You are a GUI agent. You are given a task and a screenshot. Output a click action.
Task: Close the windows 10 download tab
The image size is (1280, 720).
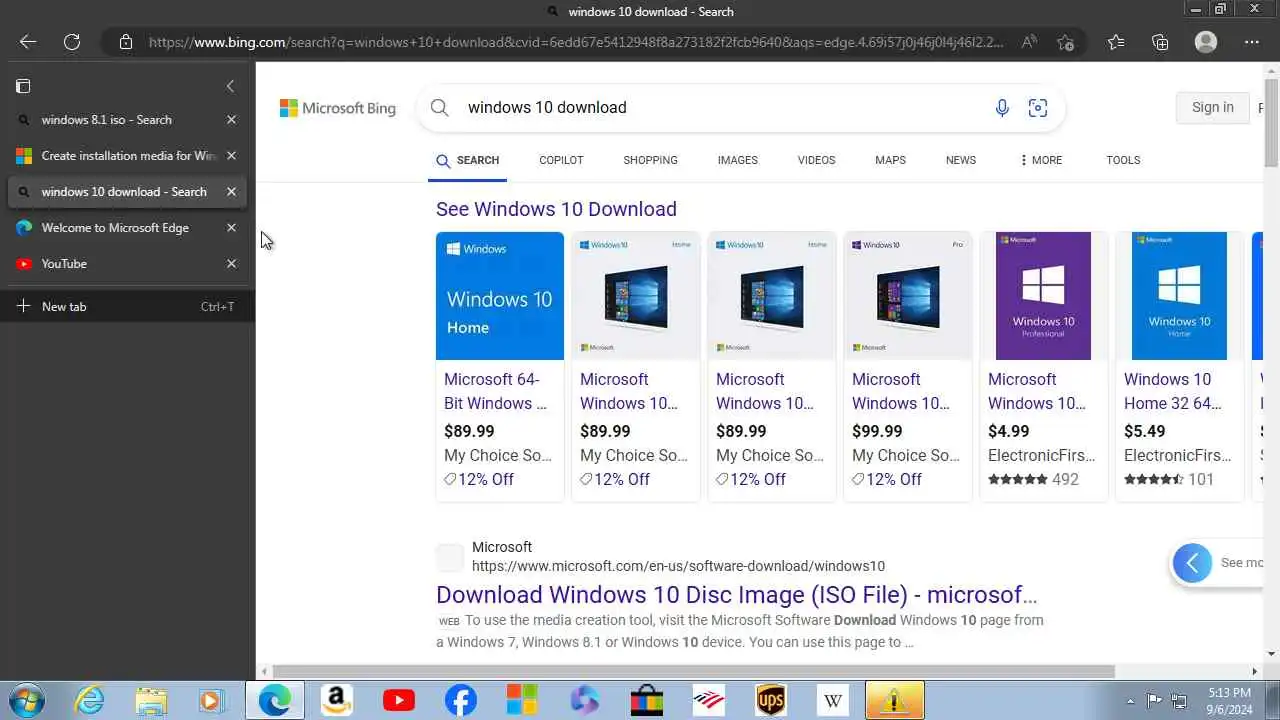pyautogui.click(x=231, y=192)
